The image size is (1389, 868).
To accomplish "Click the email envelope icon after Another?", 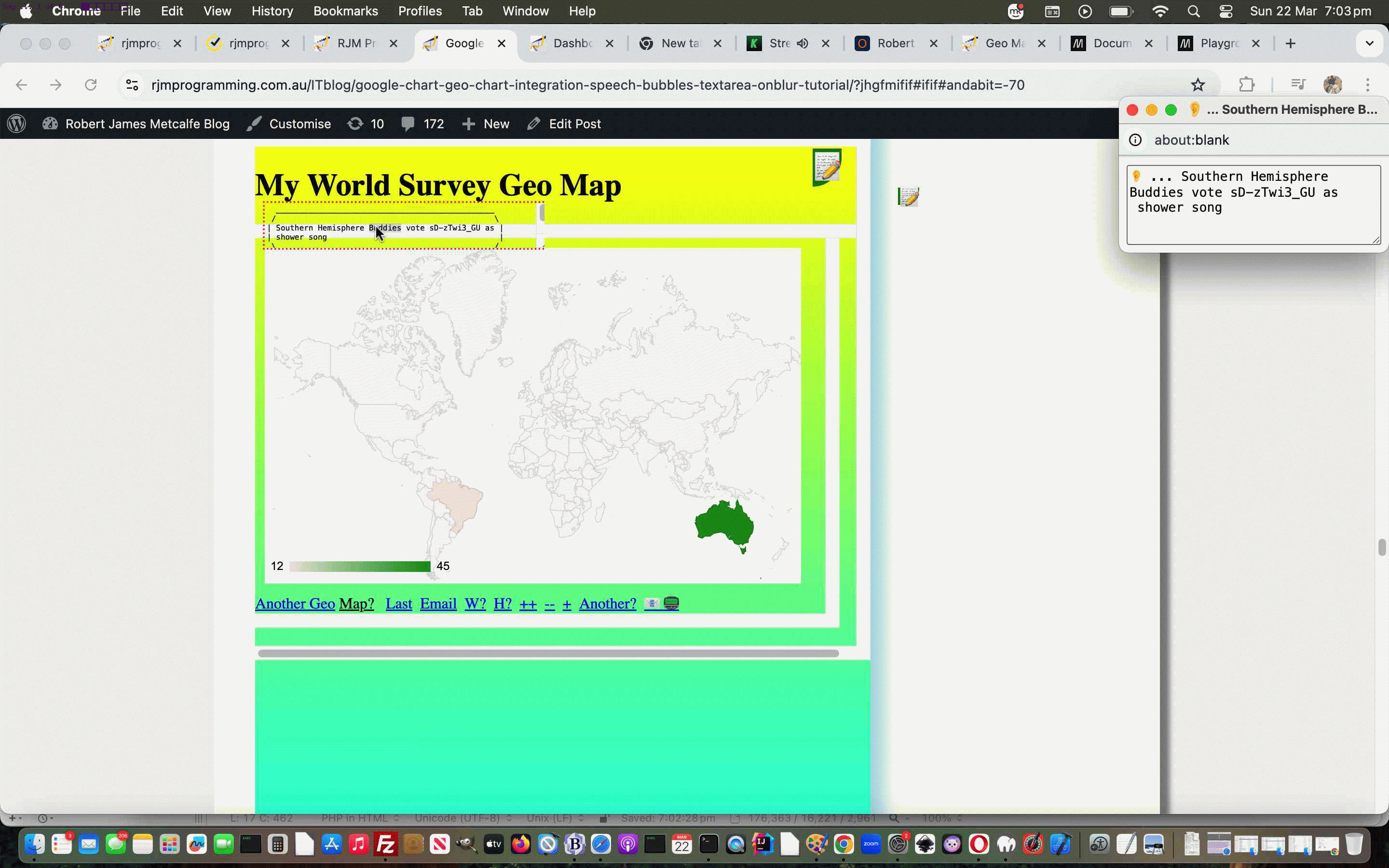I will coord(652,603).
